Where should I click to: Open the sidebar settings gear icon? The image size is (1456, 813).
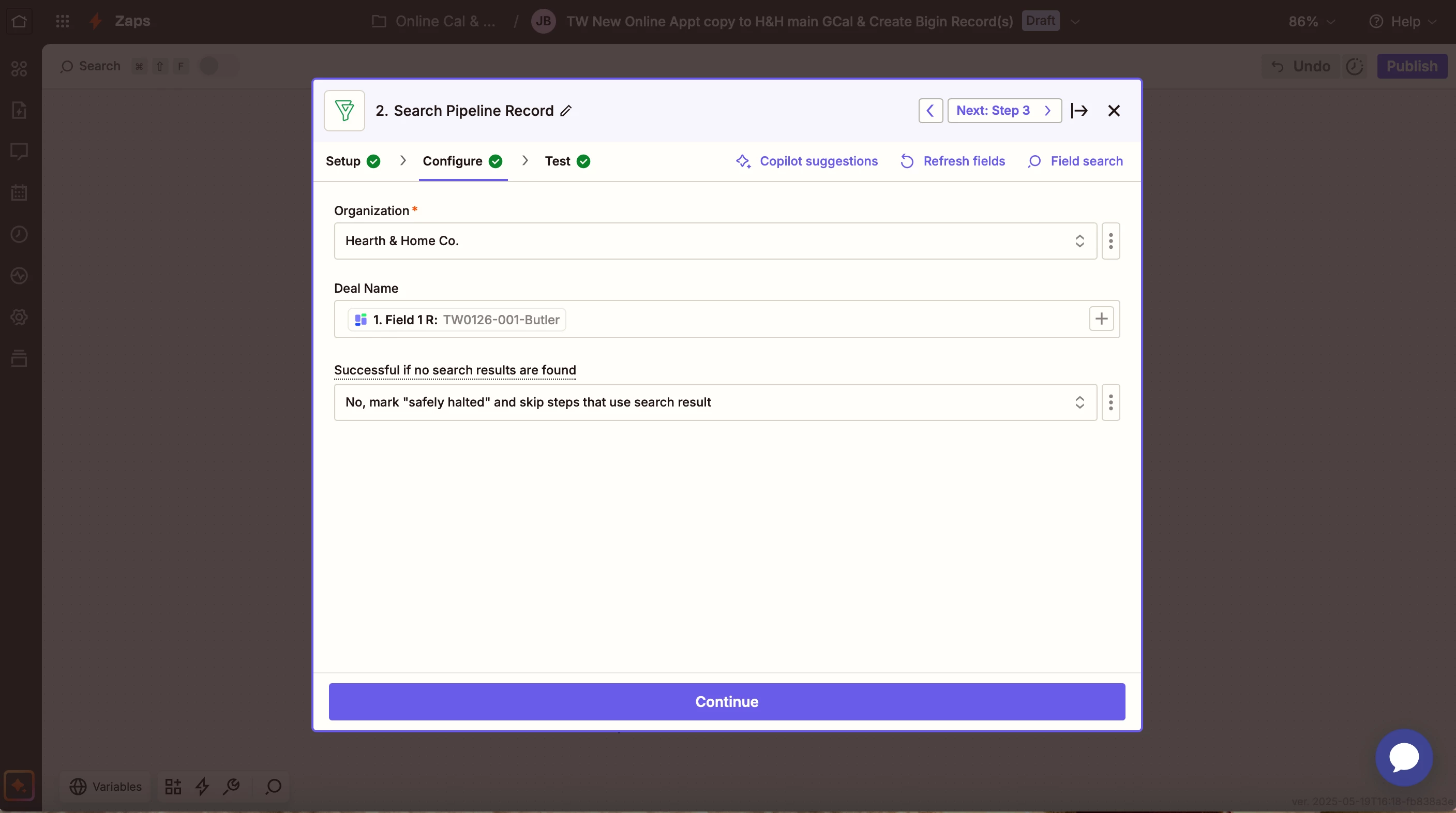(19, 317)
